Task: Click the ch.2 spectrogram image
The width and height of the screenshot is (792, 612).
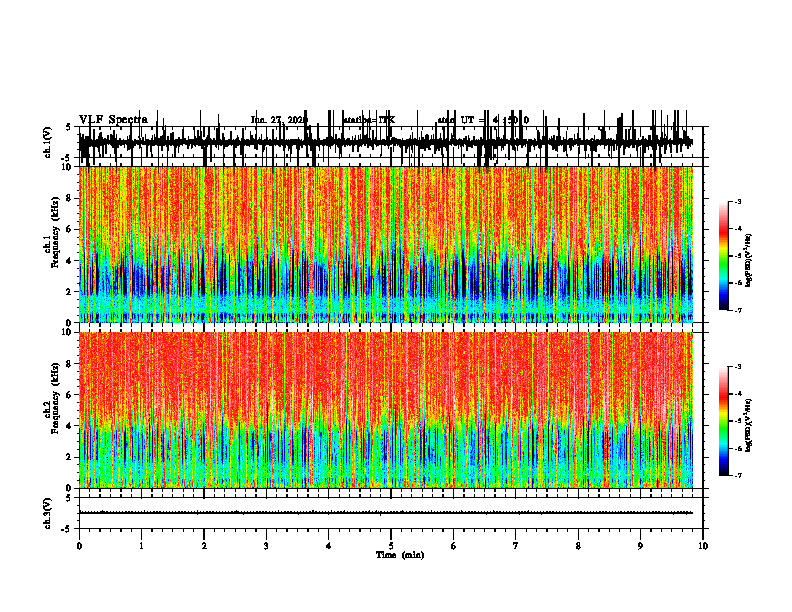Action: click(x=386, y=410)
